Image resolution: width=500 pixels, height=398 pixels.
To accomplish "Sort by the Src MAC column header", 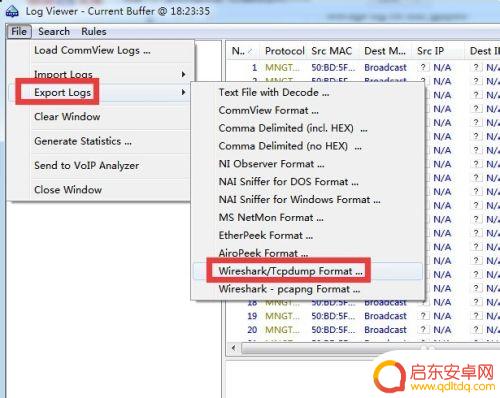I will 332,51.
